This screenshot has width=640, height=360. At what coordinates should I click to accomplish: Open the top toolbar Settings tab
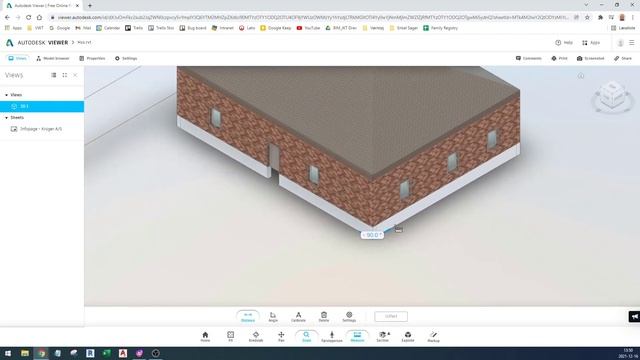126,58
